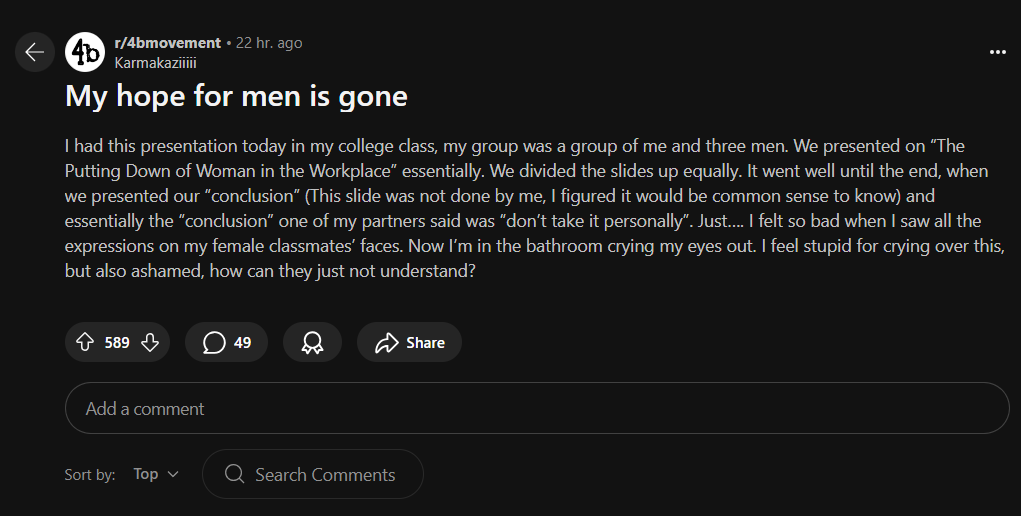Viewport: 1021px width, 516px height.
Task: Click the back arrow button
Action: (34, 52)
